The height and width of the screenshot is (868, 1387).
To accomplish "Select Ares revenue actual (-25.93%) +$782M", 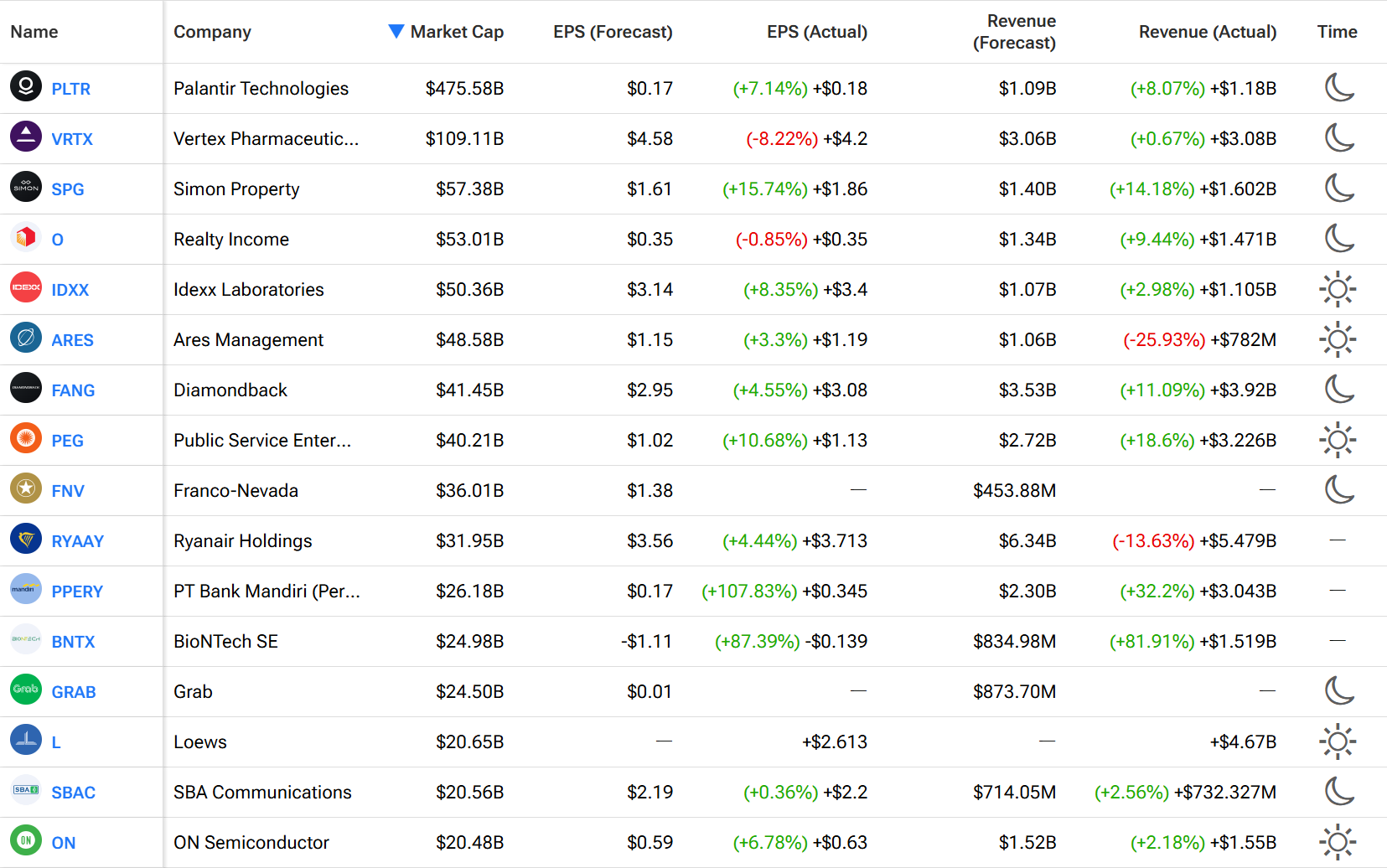I will tap(1199, 340).
